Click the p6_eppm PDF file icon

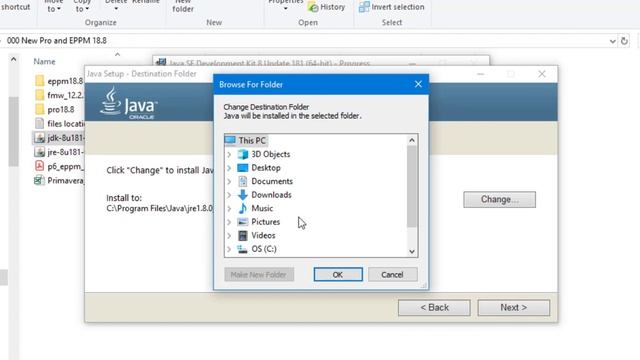(40, 166)
